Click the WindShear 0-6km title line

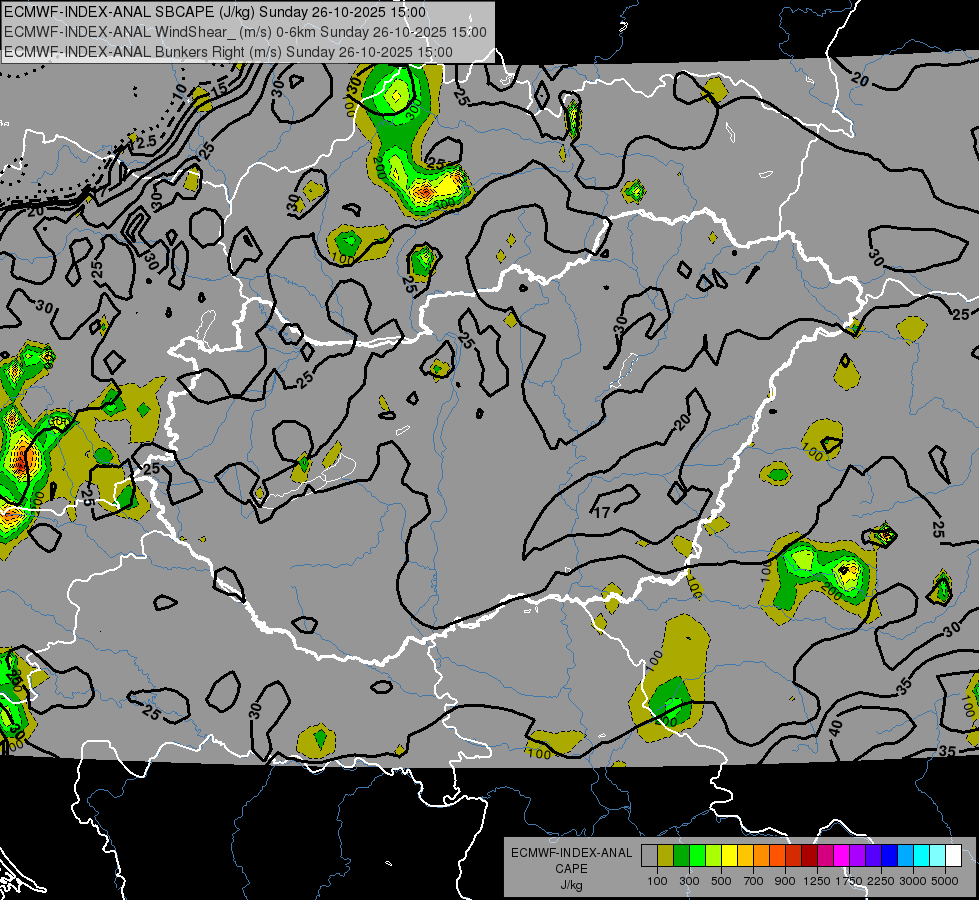point(245,32)
